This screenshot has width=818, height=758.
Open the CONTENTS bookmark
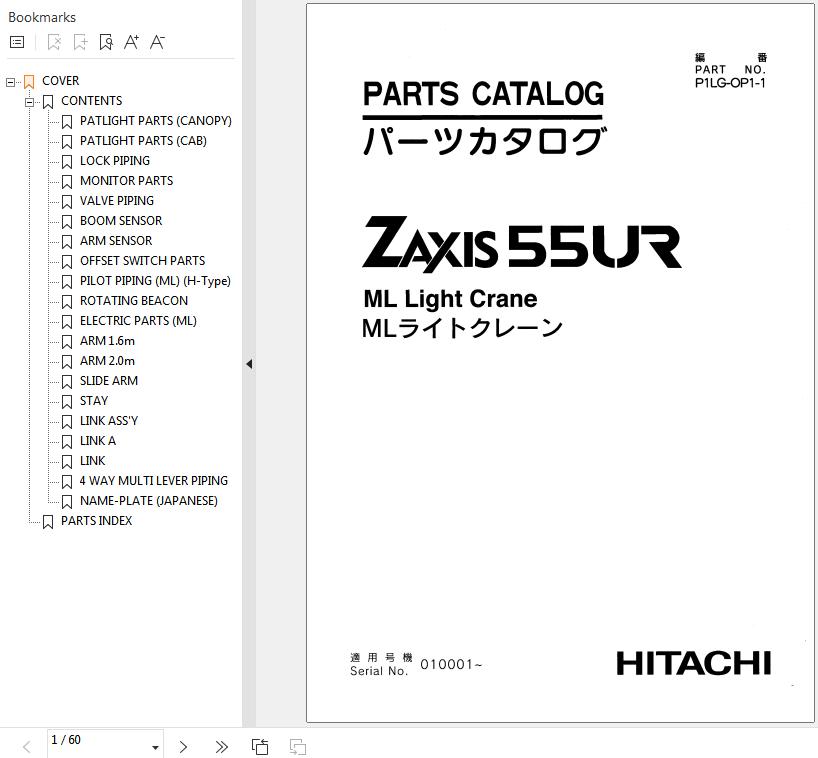tap(91, 101)
